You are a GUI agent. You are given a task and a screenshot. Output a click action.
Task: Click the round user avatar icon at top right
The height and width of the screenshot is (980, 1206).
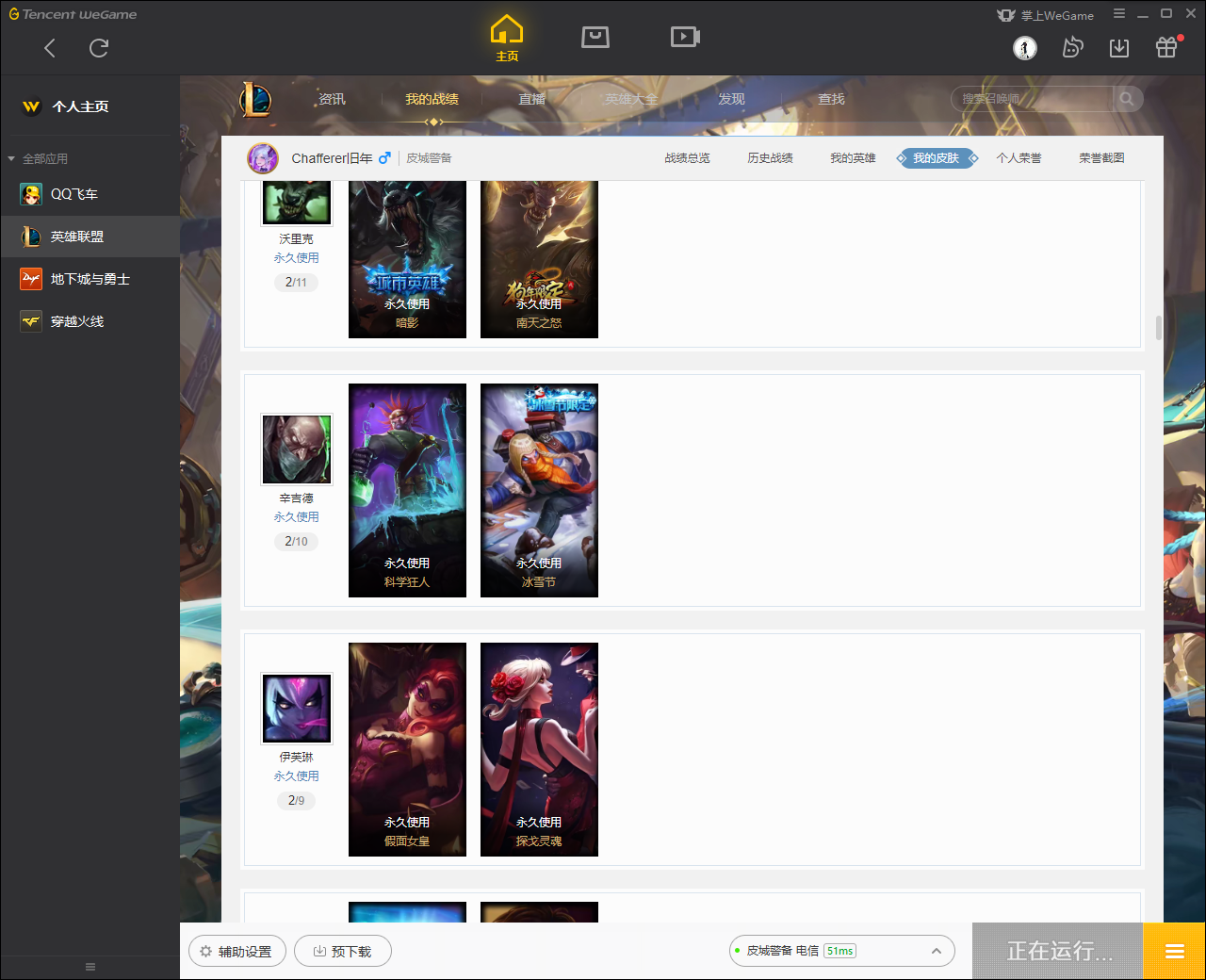tap(1025, 47)
